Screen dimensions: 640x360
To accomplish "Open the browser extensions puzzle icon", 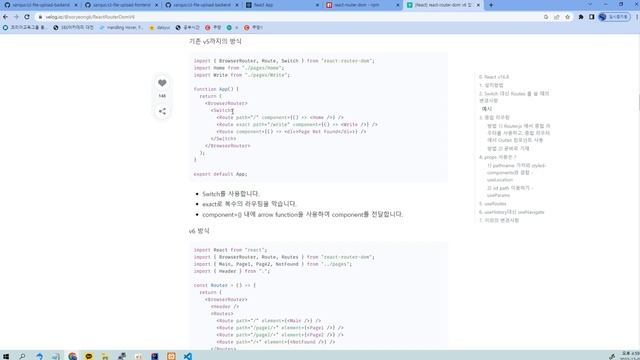I will (x=581, y=17).
